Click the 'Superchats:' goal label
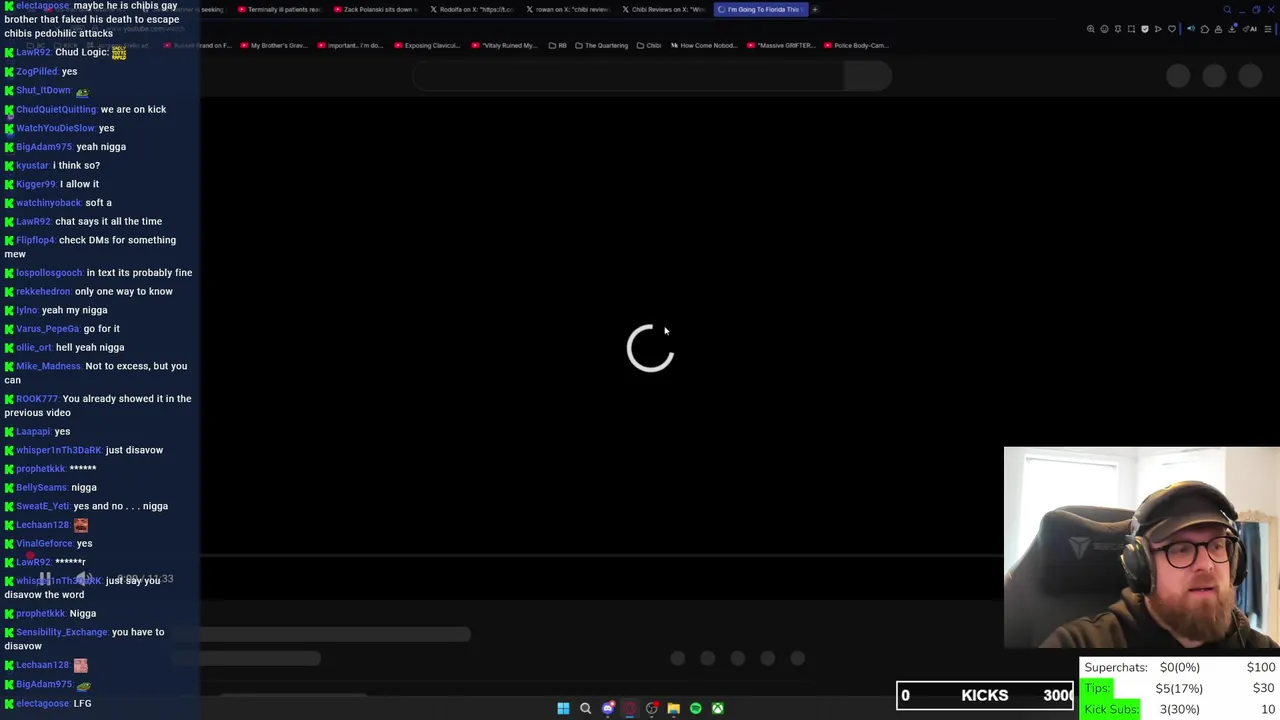Viewport: 1280px width, 720px height. click(x=1116, y=667)
